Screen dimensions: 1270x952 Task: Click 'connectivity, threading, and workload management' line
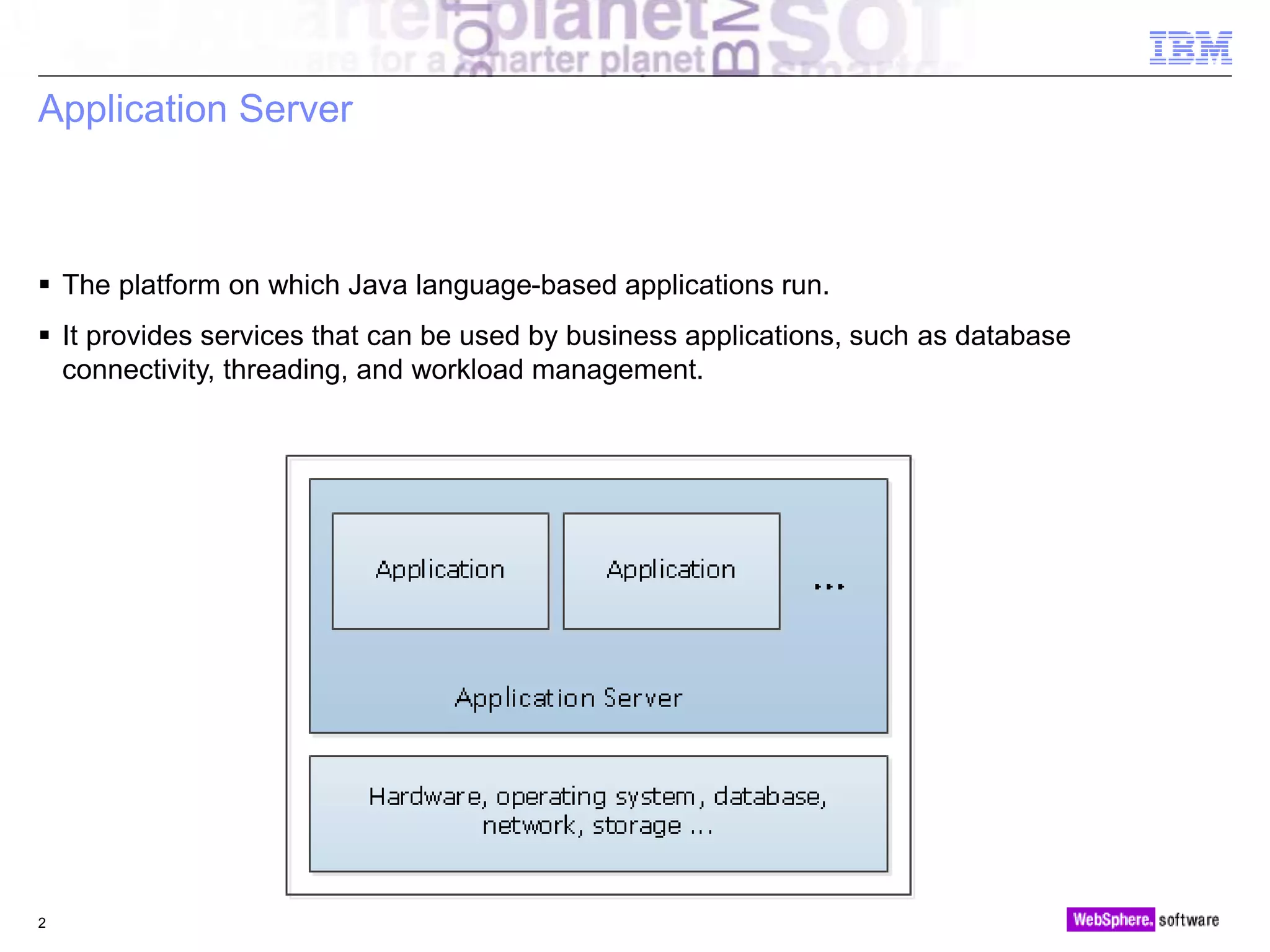point(383,370)
